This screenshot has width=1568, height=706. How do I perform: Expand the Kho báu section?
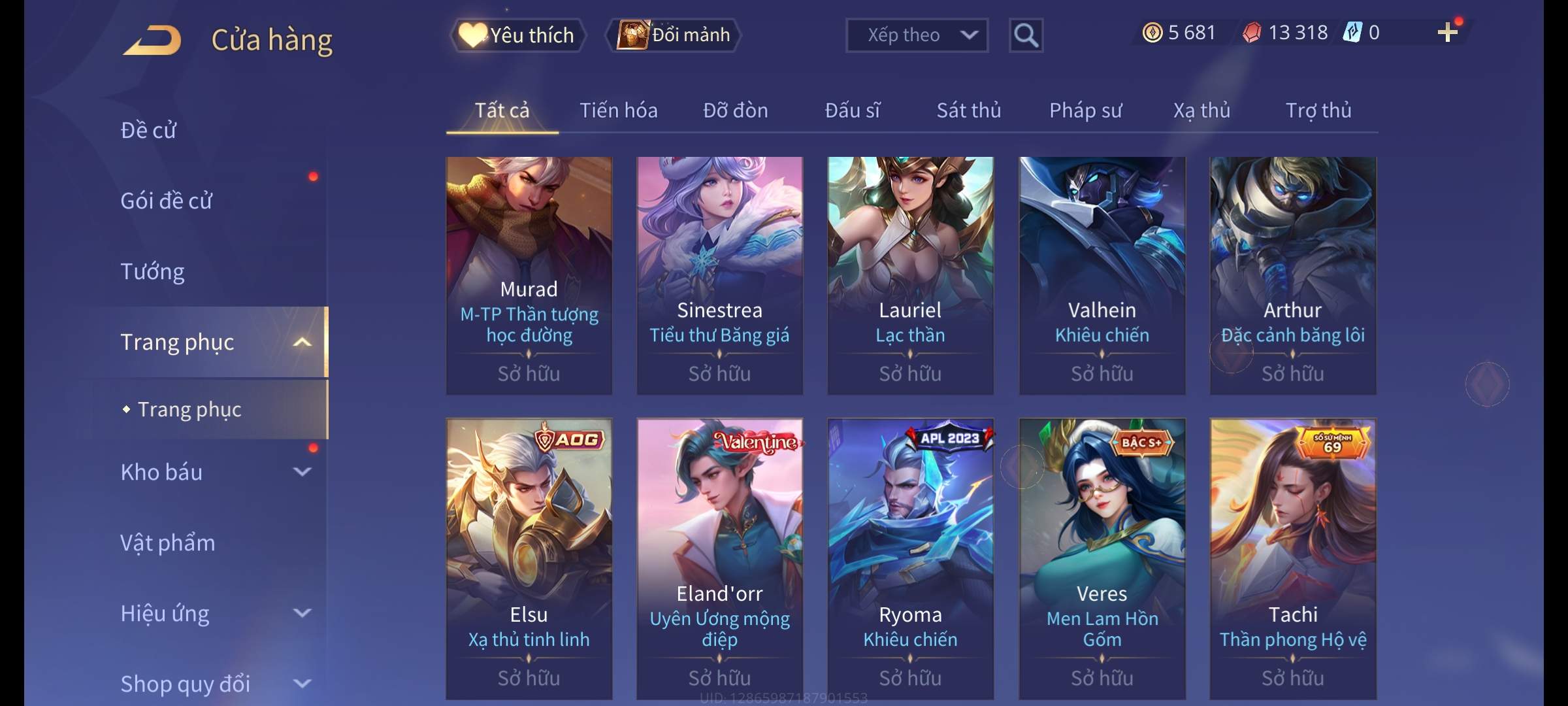coord(302,471)
